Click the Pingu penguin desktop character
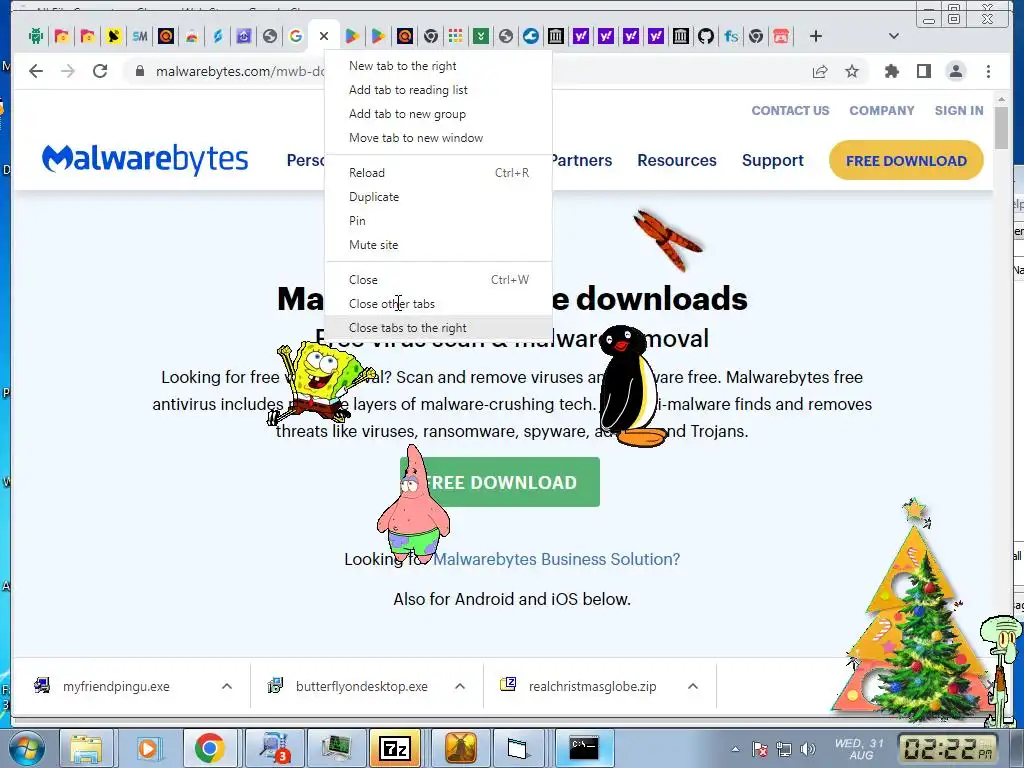The width and height of the screenshot is (1024, 768). click(x=630, y=387)
